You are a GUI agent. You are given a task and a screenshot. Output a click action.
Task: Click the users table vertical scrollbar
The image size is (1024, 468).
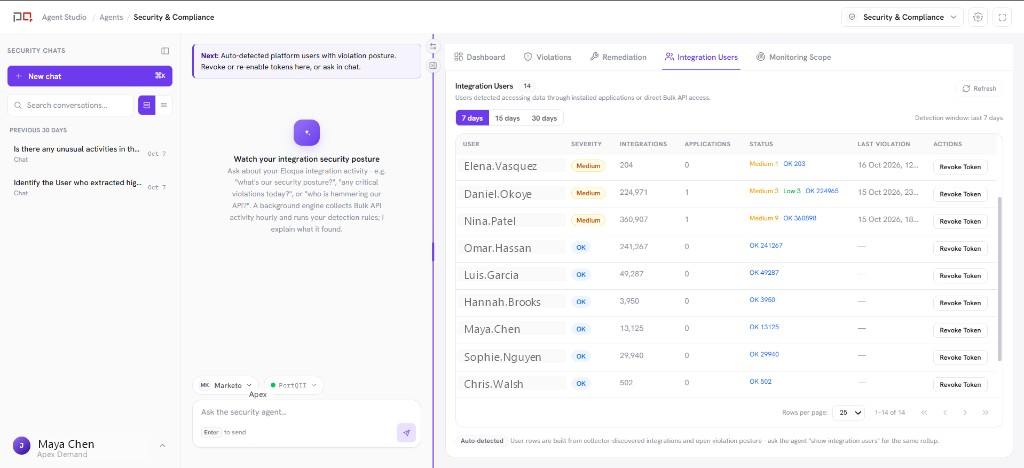click(1000, 279)
